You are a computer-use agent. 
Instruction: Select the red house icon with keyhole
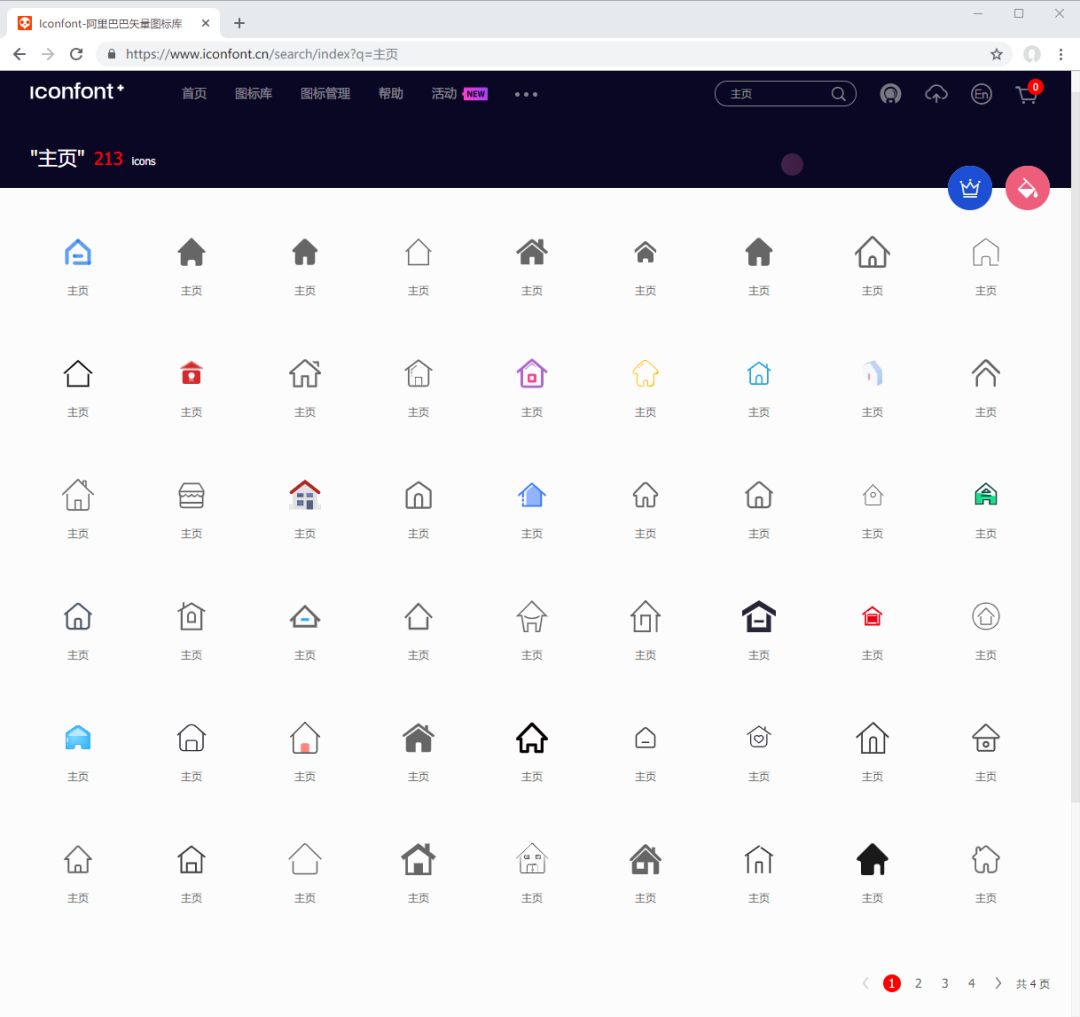pos(191,373)
